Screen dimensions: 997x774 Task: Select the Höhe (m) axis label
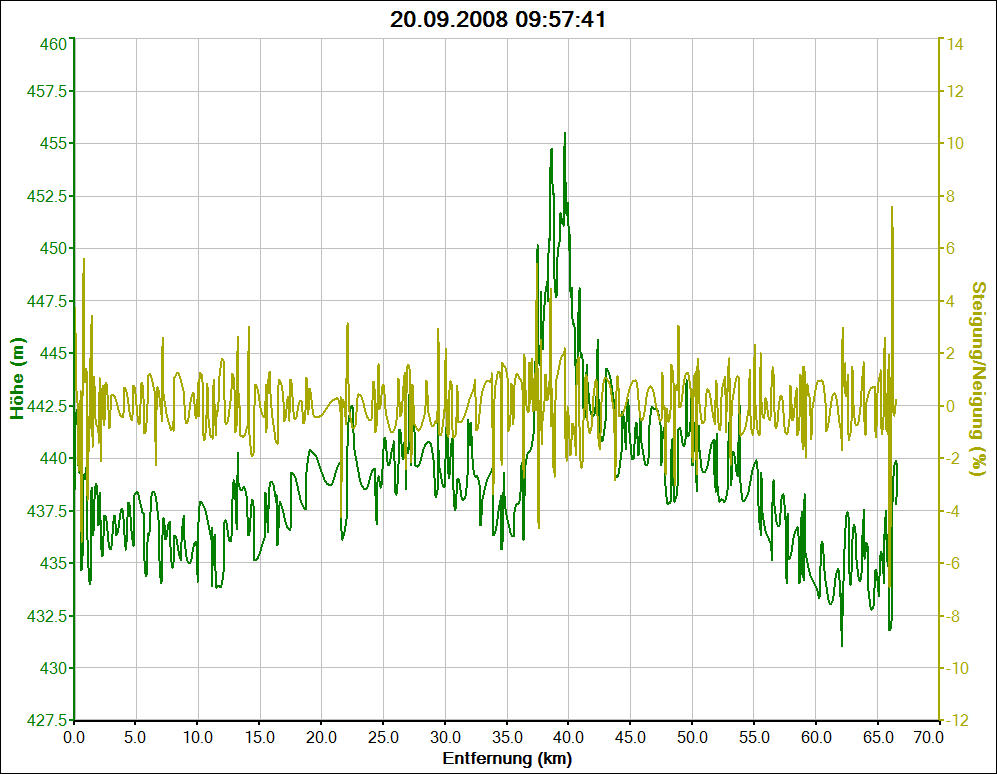point(17,380)
